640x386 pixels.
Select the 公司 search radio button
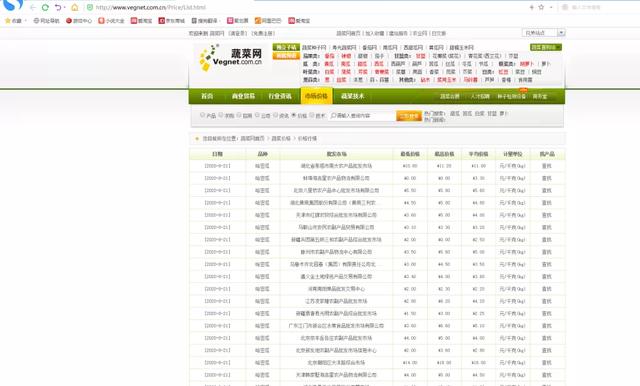coord(257,115)
